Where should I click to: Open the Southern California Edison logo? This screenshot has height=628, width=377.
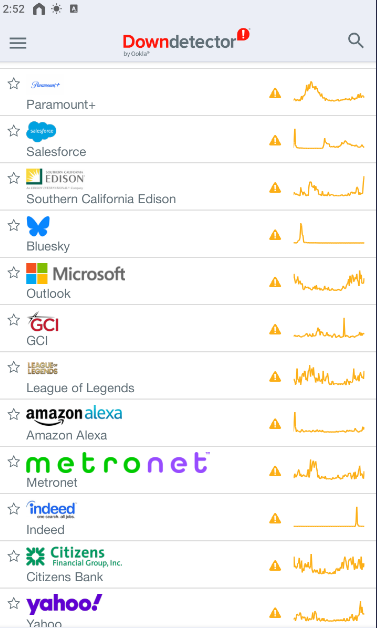coord(55,179)
